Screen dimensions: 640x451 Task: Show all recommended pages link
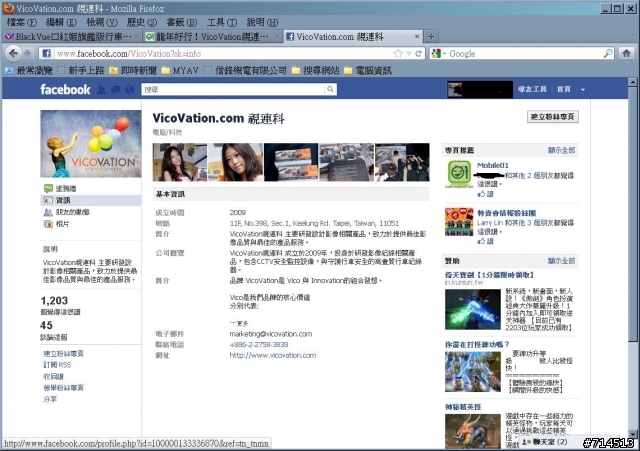click(561, 151)
